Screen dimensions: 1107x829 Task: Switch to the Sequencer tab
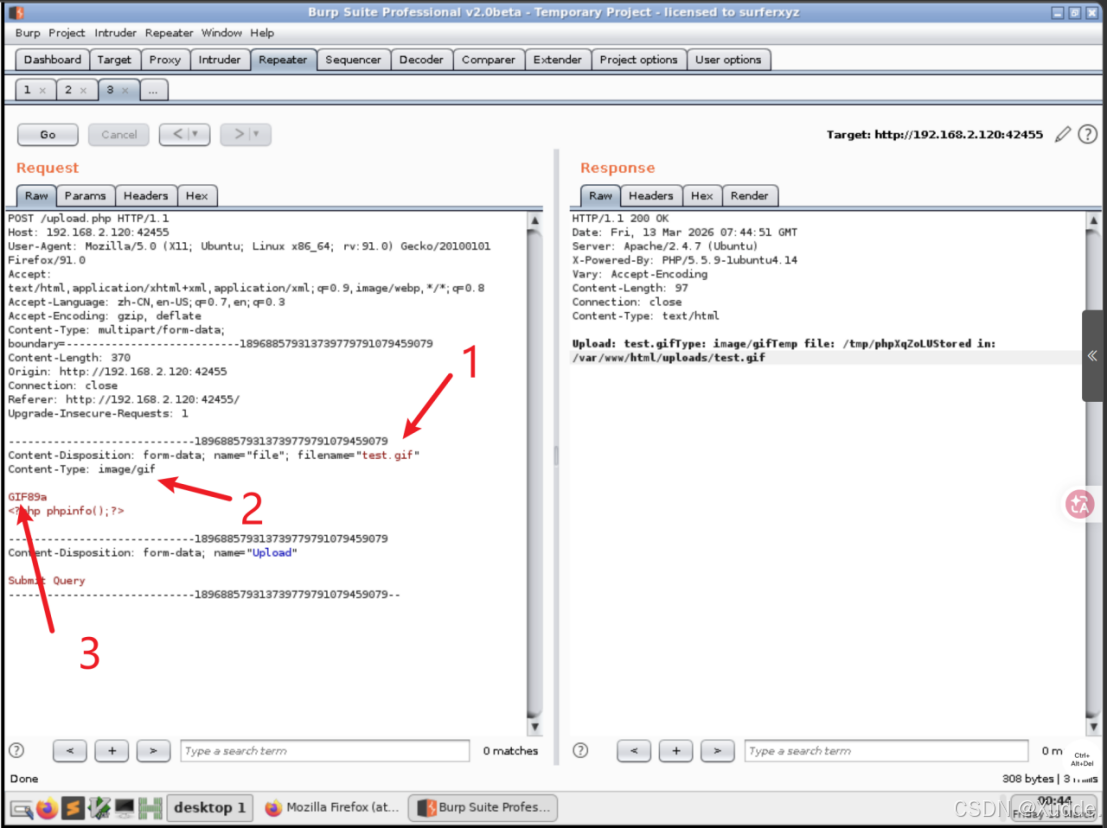click(x=353, y=60)
